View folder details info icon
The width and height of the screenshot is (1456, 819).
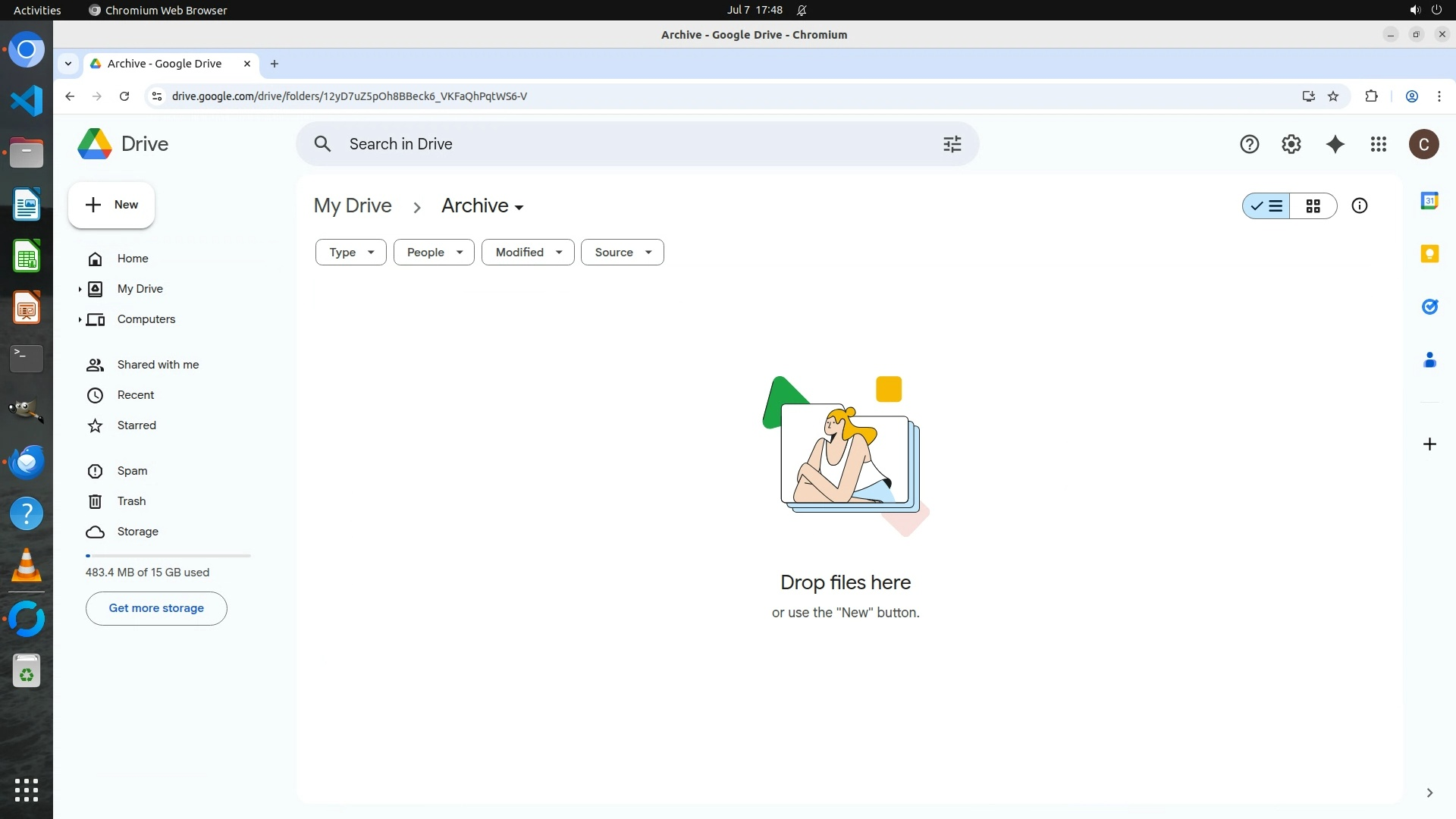coord(1360,206)
